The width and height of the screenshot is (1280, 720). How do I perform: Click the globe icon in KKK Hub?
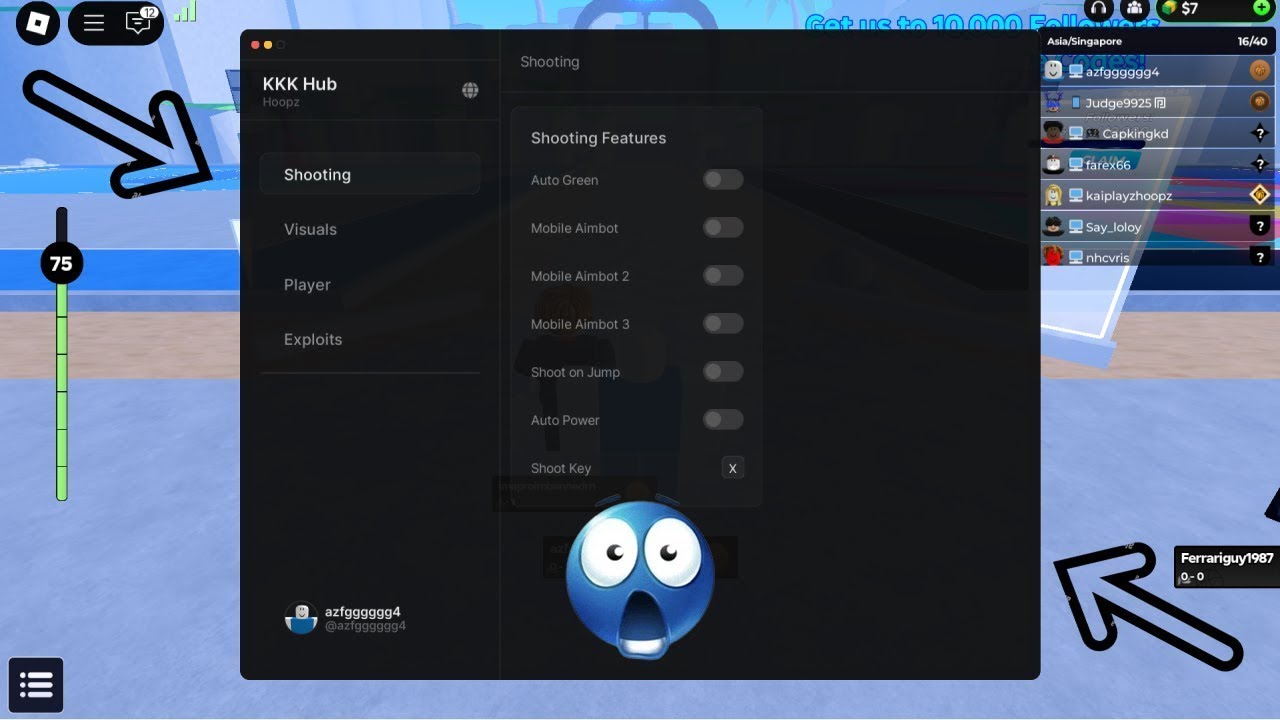(470, 90)
